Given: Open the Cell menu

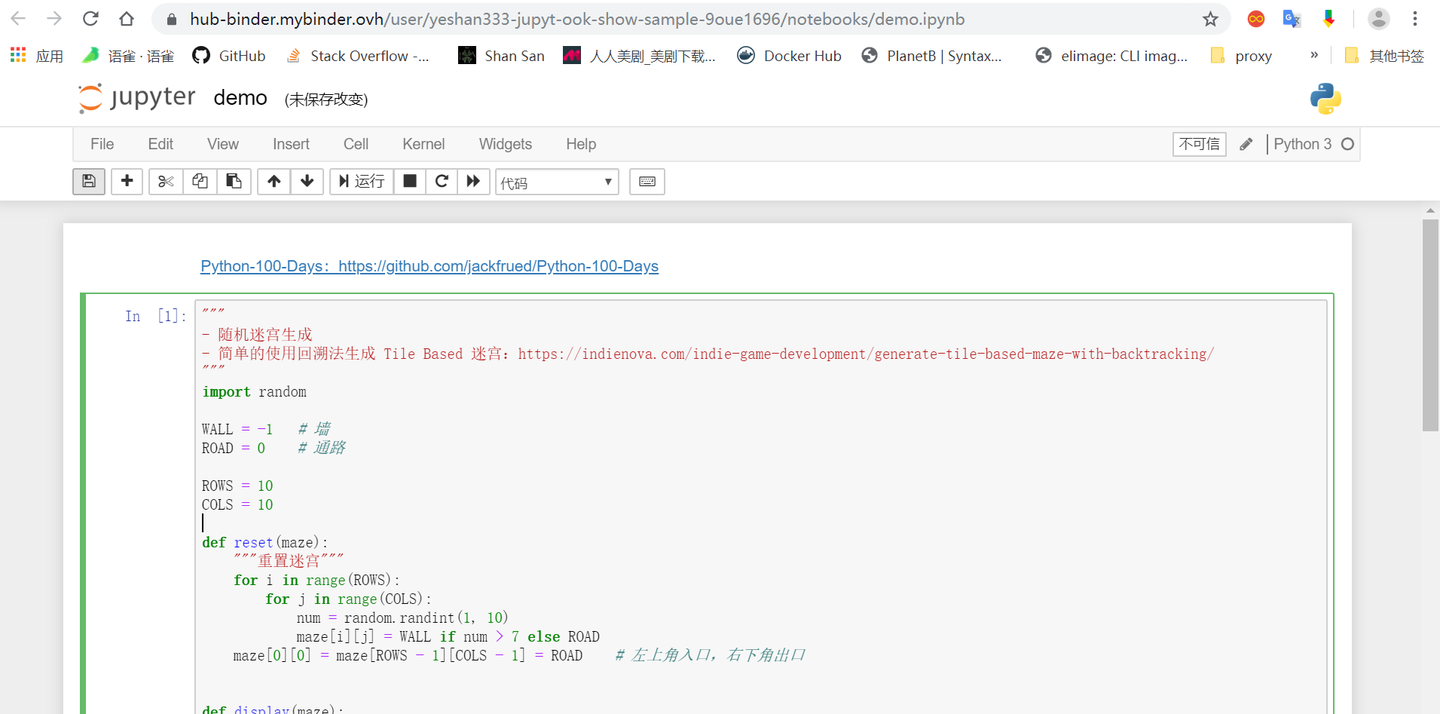Looking at the screenshot, I should point(355,144).
